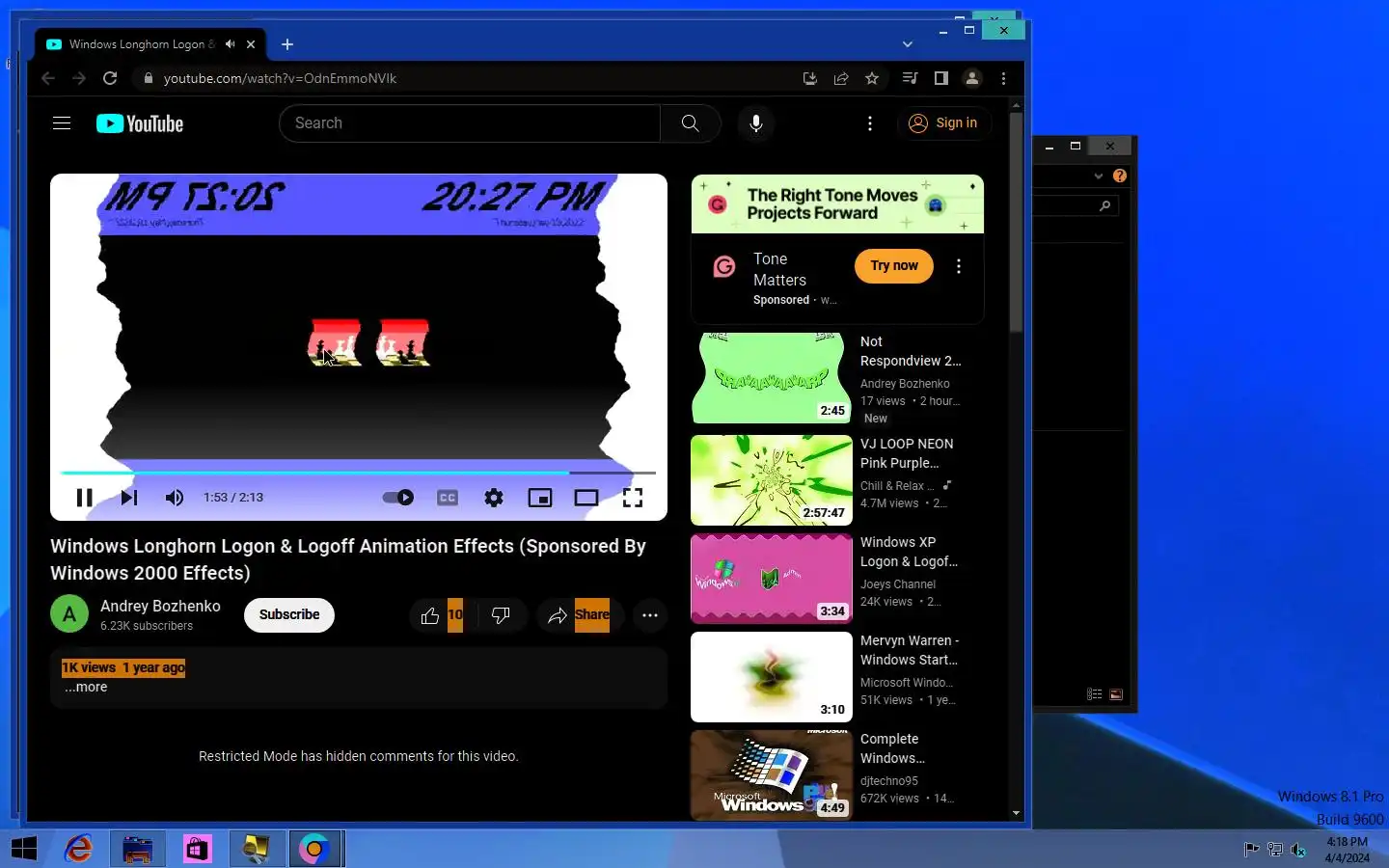Click the browser address bar URL
Image resolution: width=1389 pixels, height=868 pixels.
[280, 78]
